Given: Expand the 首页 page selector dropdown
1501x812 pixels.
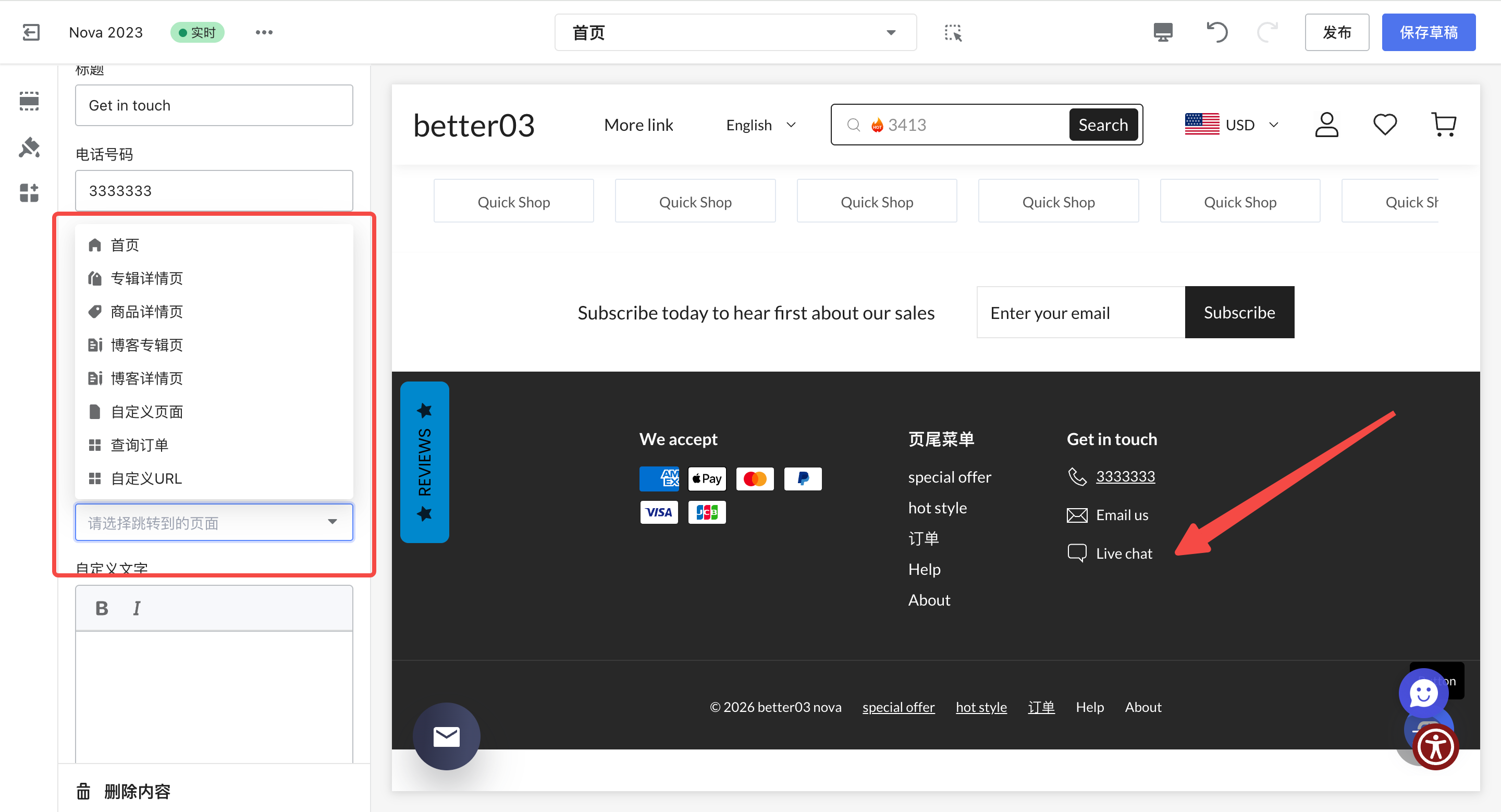Looking at the screenshot, I should tap(735, 33).
